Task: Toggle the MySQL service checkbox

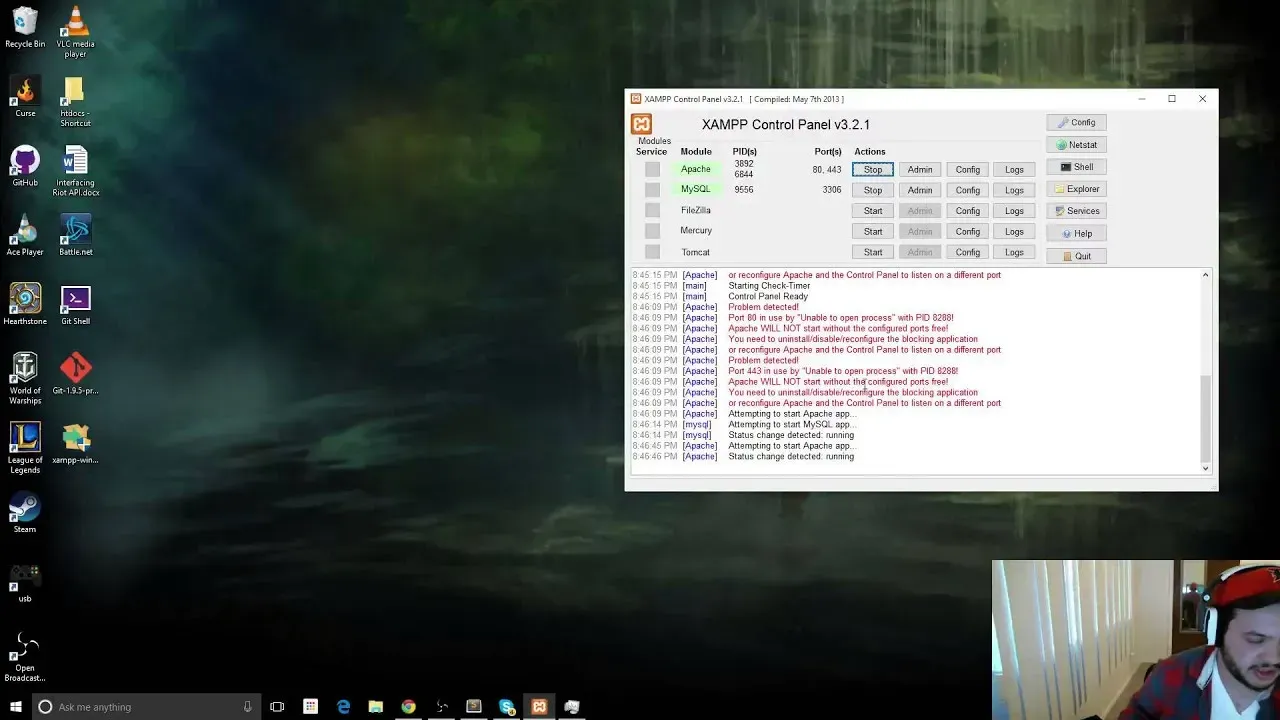Action: pyautogui.click(x=652, y=189)
